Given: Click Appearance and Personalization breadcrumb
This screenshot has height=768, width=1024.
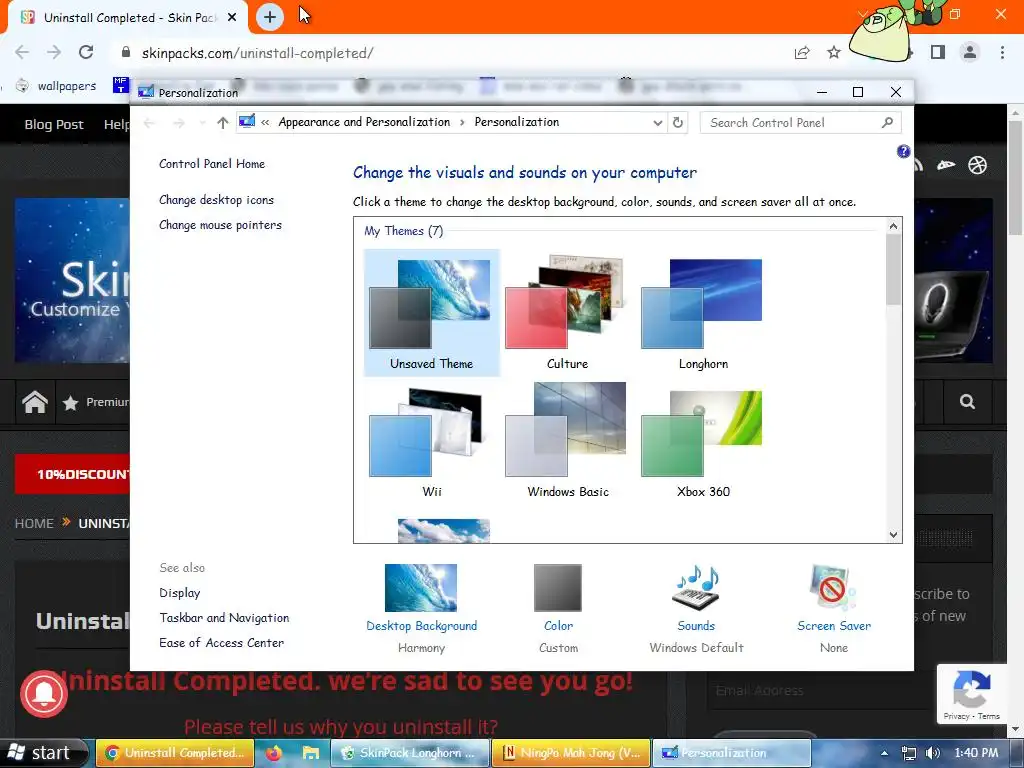Looking at the screenshot, I should pos(364,122).
